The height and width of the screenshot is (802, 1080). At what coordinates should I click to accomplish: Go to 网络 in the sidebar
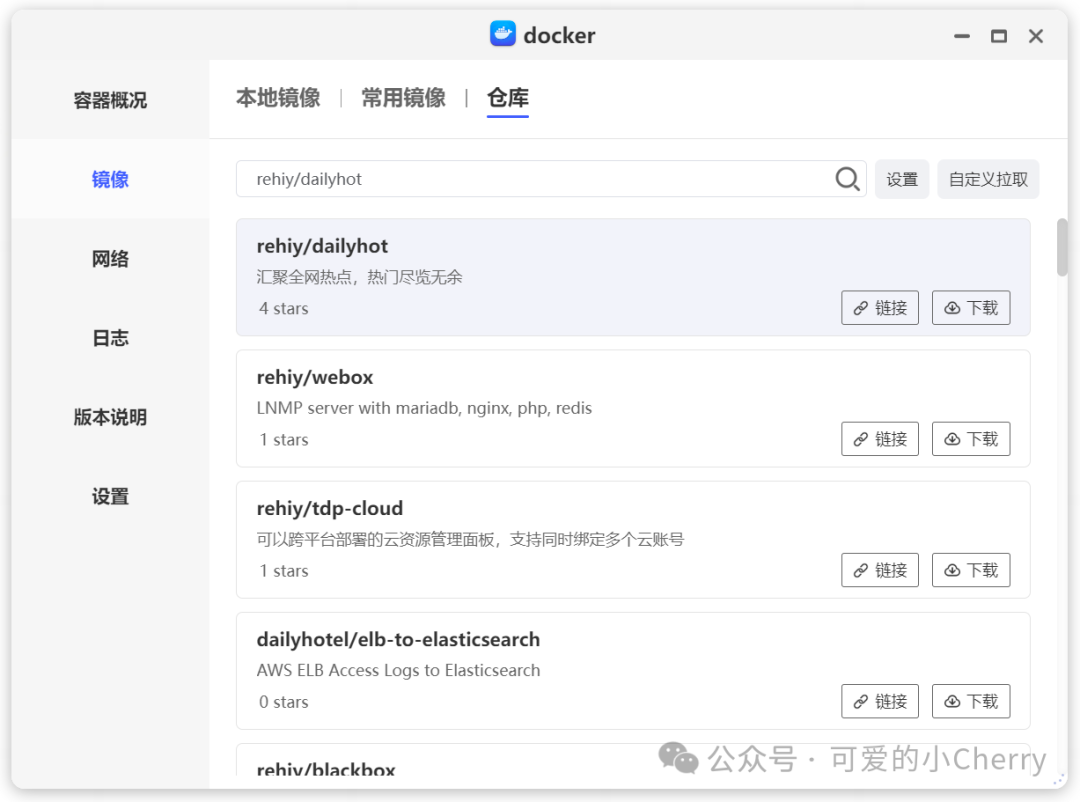[x=110, y=259]
